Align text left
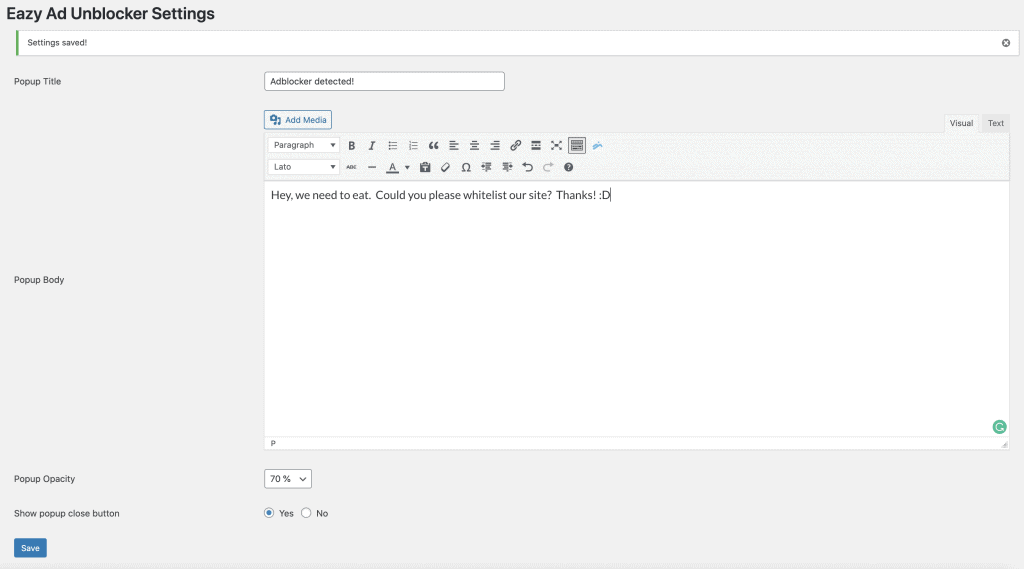 click(x=454, y=146)
